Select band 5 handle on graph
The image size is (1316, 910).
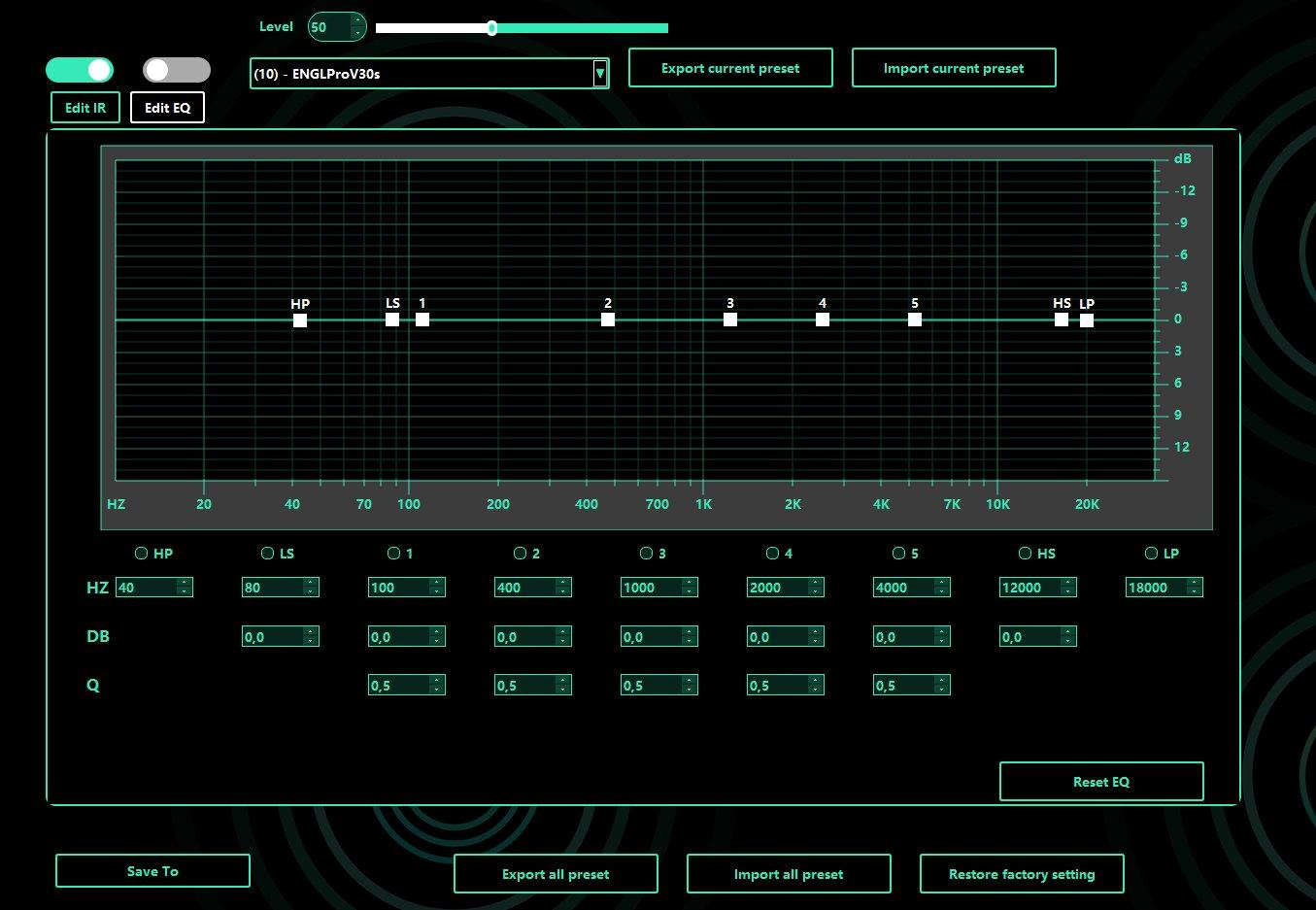(x=915, y=320)
